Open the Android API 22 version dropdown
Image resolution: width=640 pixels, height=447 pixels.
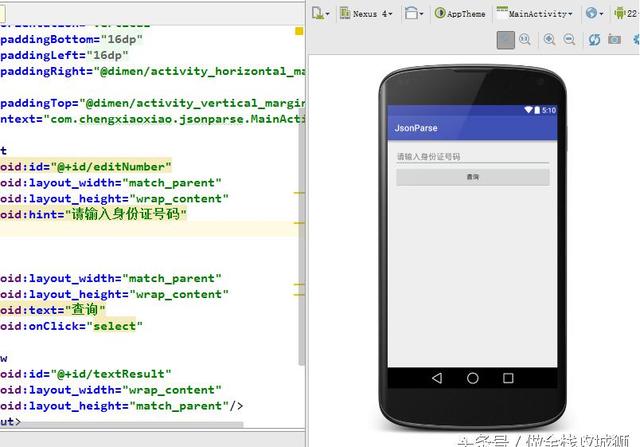(x=629, y=13)
